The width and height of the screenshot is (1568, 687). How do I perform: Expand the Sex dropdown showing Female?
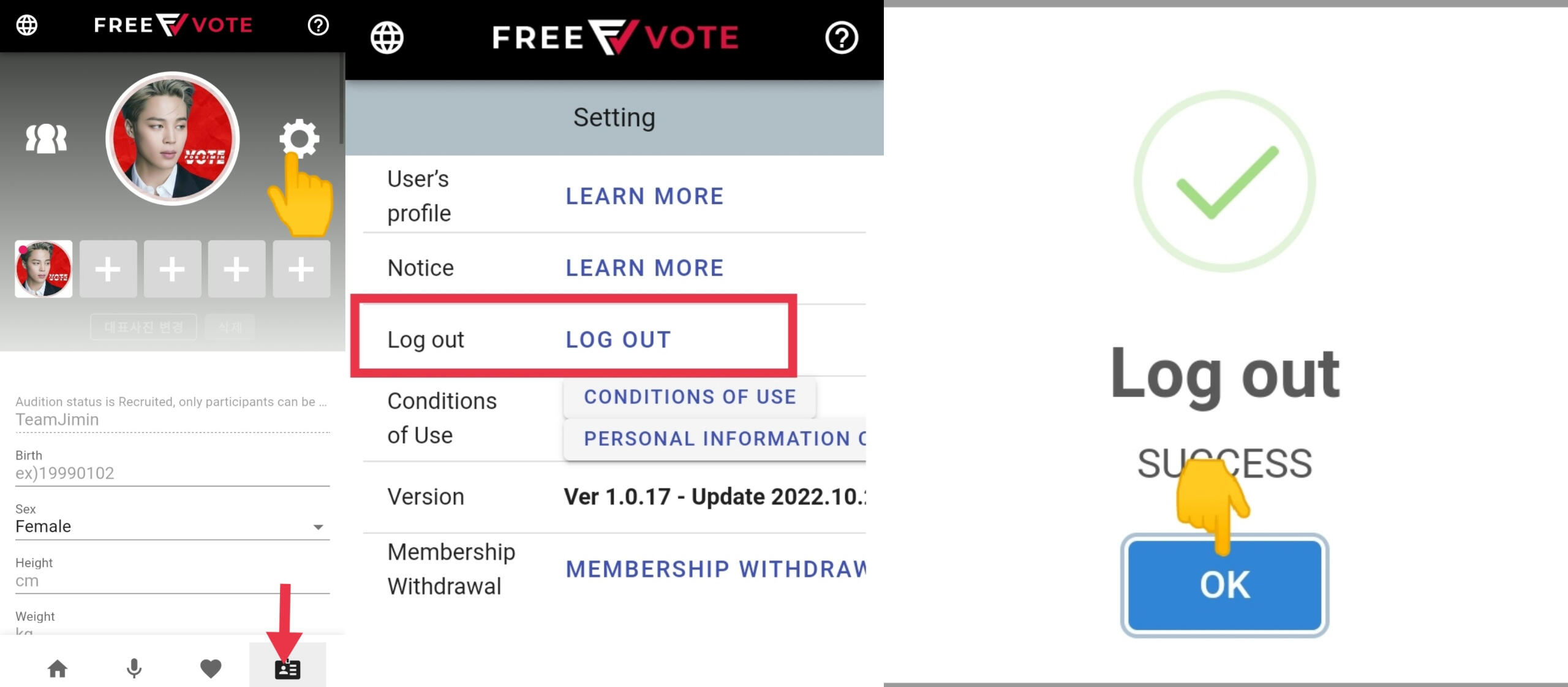tap(172, 526)
